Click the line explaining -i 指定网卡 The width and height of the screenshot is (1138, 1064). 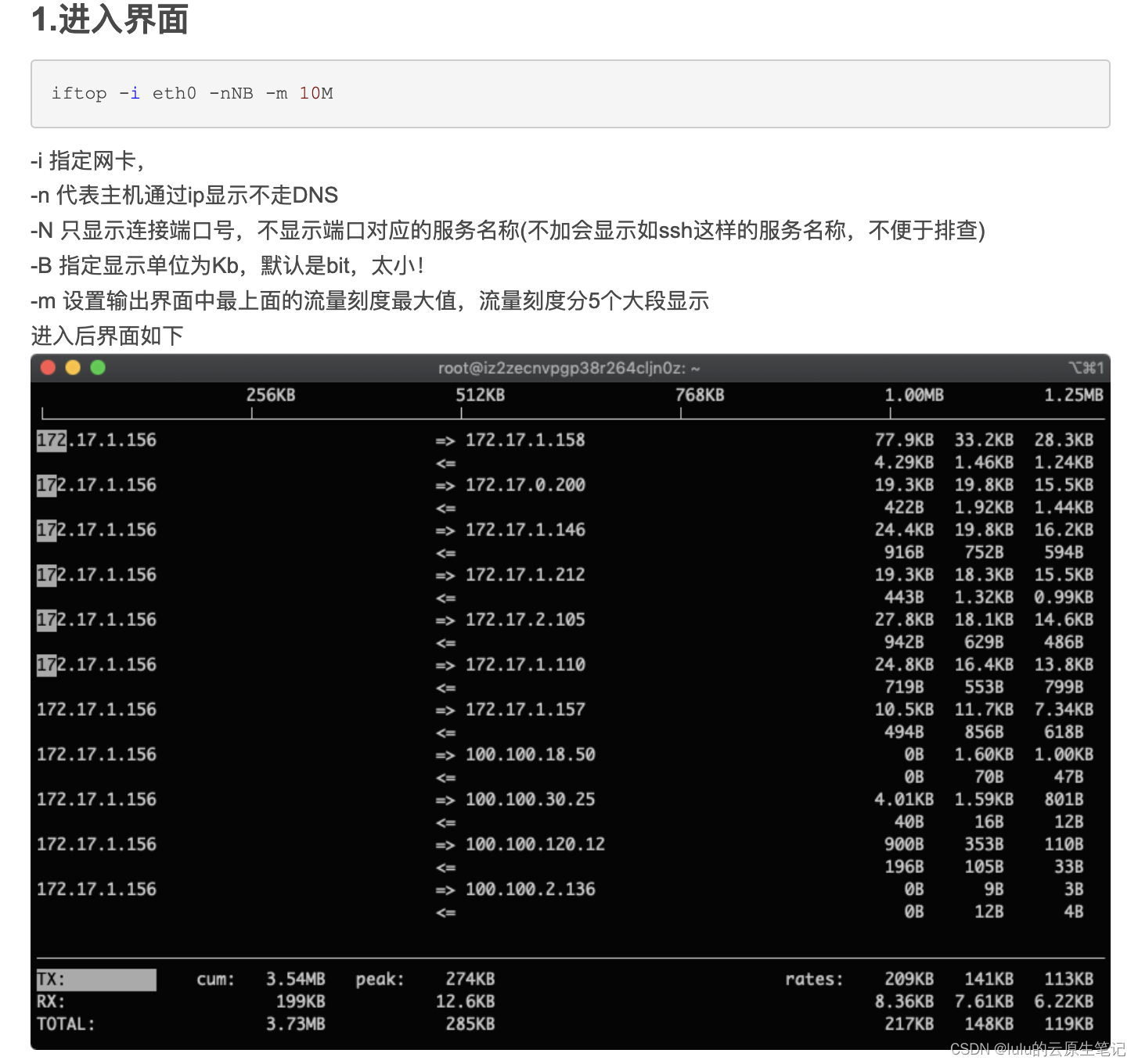pos(87,161)
